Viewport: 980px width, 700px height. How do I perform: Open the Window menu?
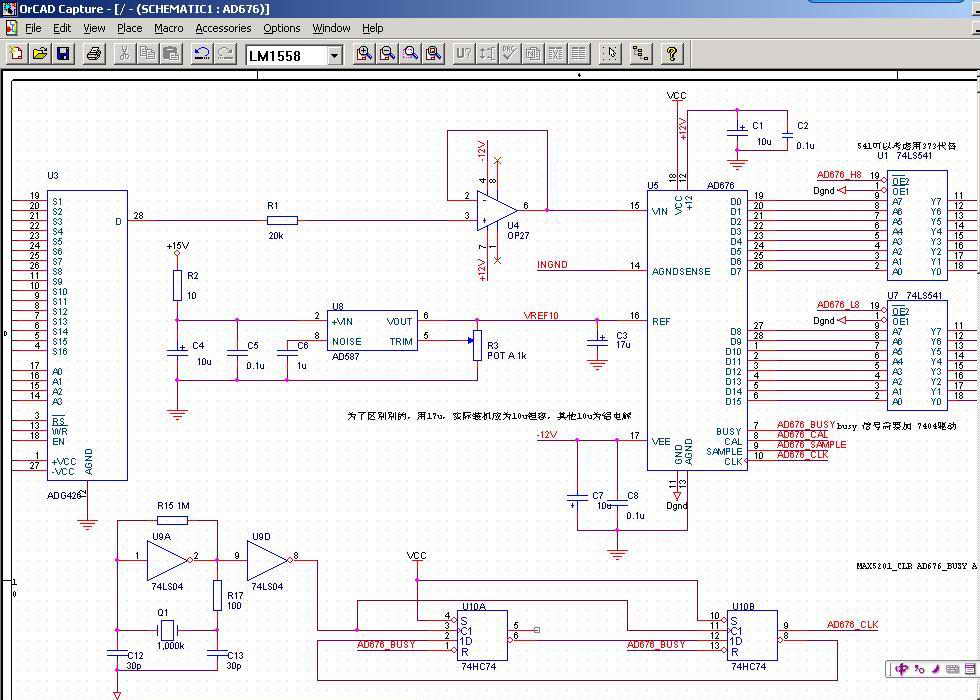tap(331, 28)
